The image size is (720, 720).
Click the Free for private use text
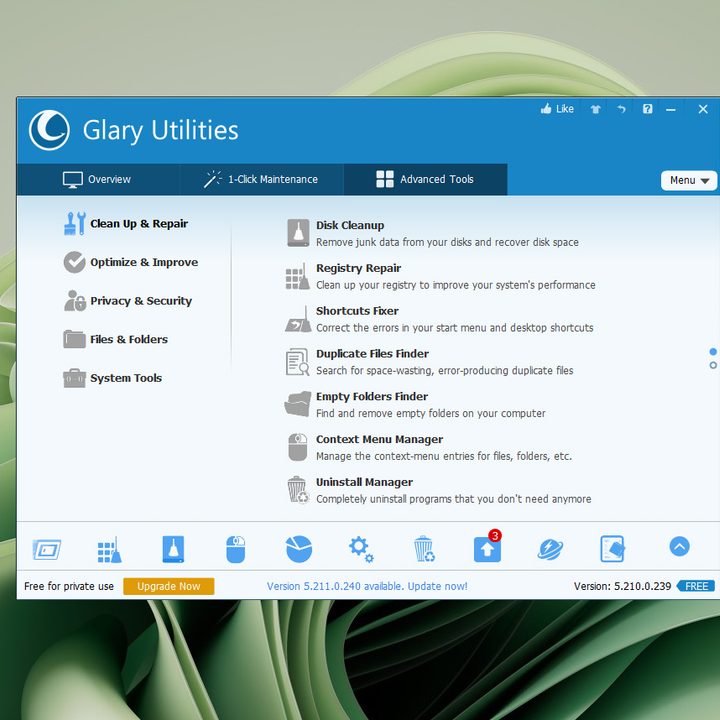point(69,586)
